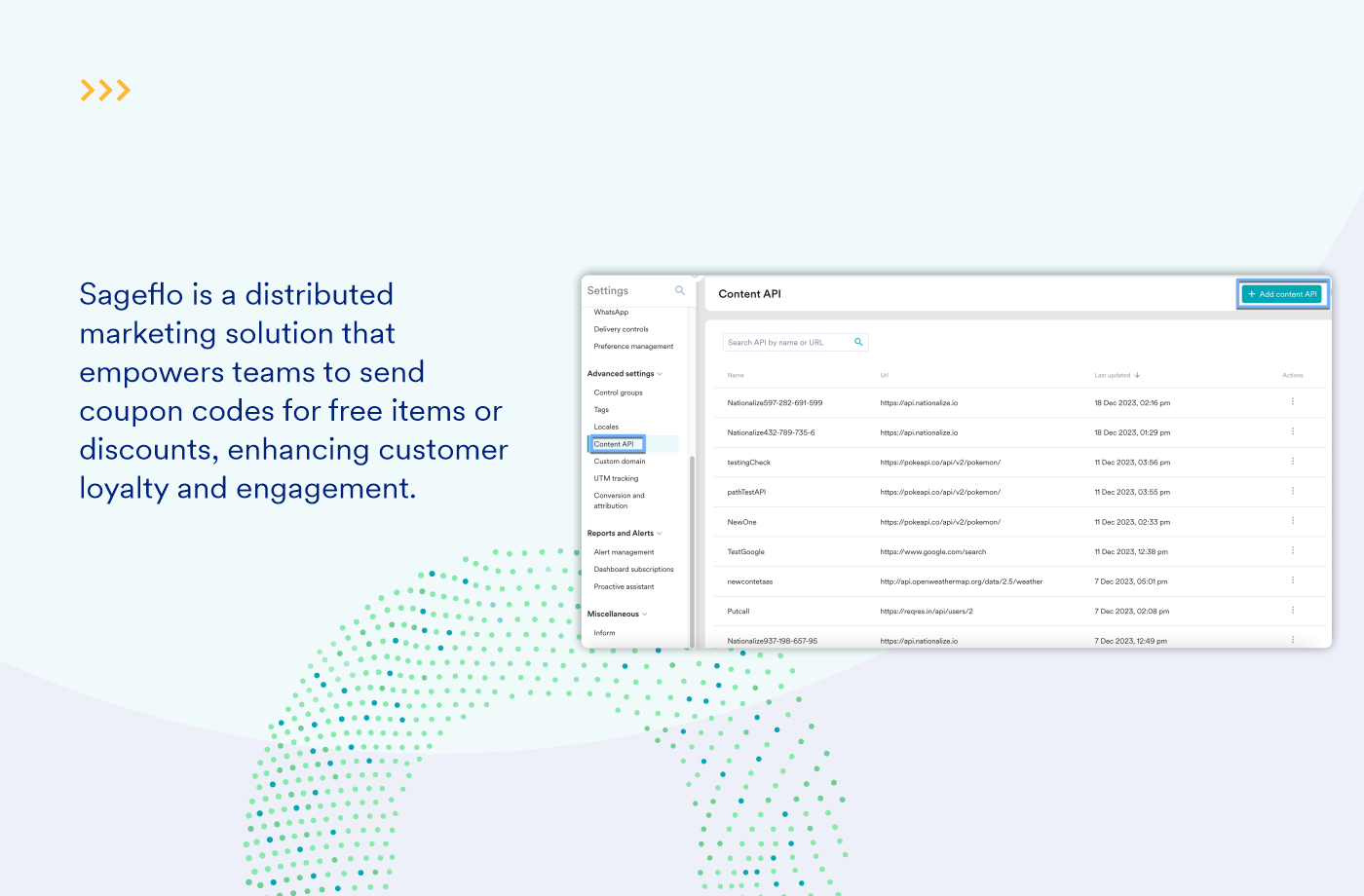Collapse the Advanced settings section

(x=660, y=374)
